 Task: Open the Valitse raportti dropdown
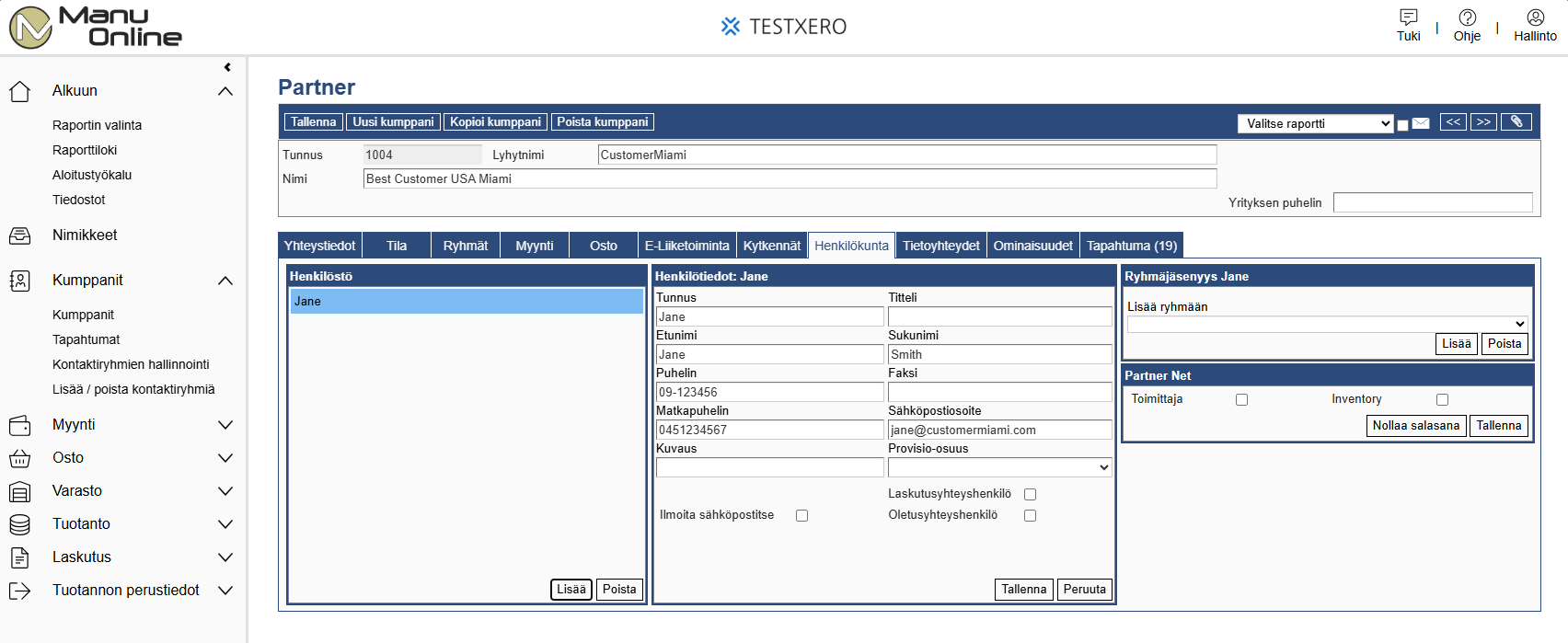coord(1316,123)
